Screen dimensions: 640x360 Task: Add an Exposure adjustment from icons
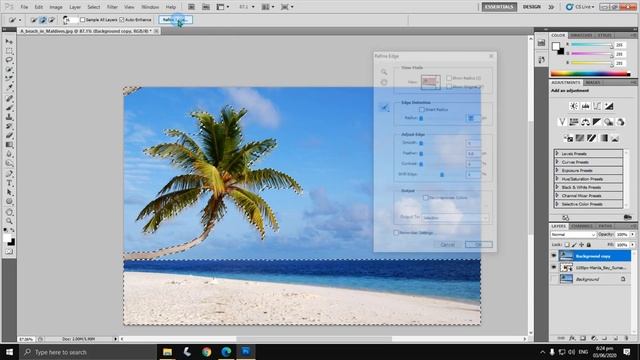point(609,106)
